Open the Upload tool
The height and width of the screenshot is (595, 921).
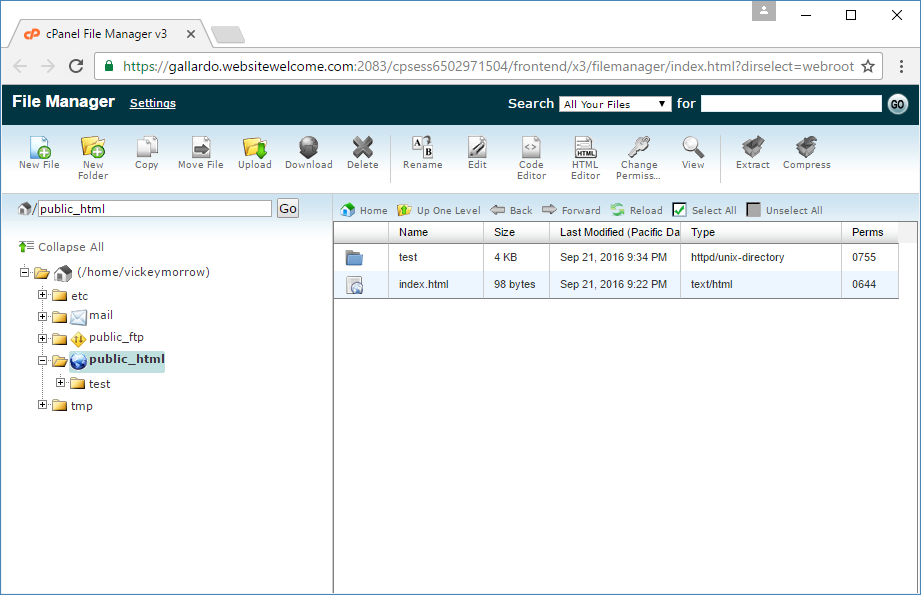pyautogui.click(x=255, y=147)
